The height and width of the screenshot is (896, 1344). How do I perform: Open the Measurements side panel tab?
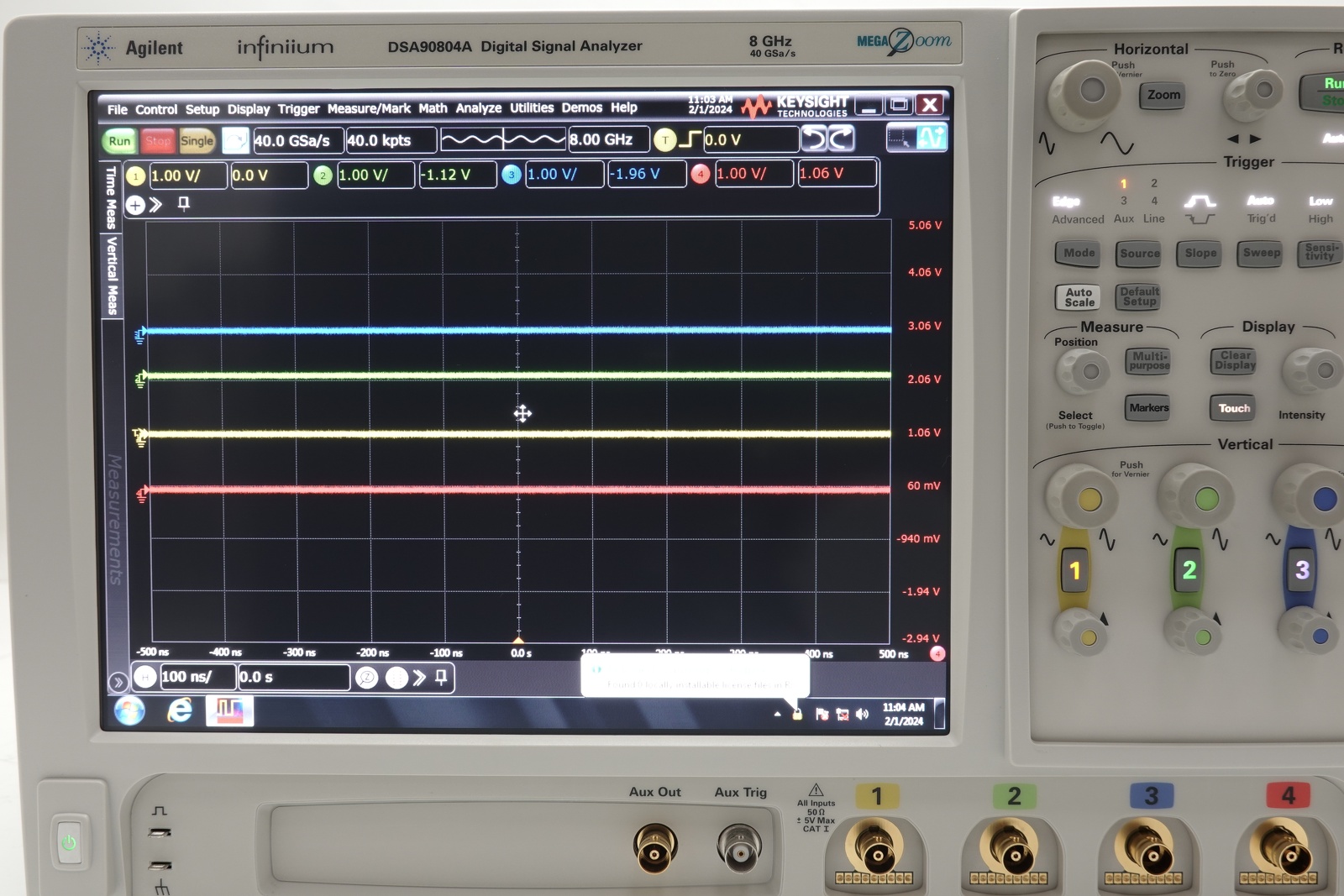(115, 520)
